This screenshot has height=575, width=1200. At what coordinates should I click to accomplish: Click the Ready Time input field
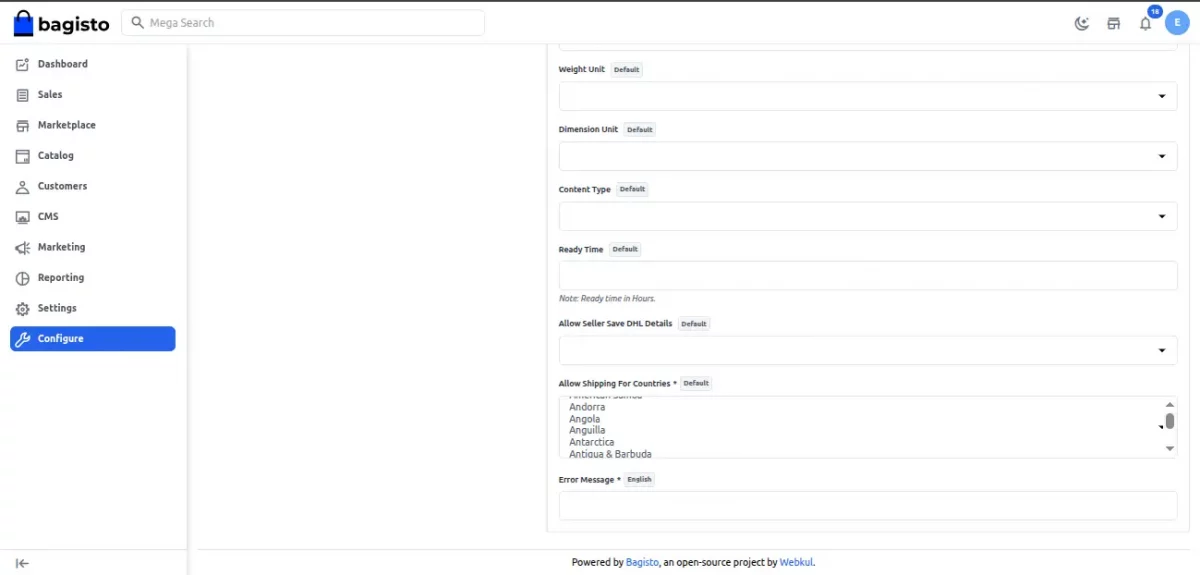click(x=868, y=276)
